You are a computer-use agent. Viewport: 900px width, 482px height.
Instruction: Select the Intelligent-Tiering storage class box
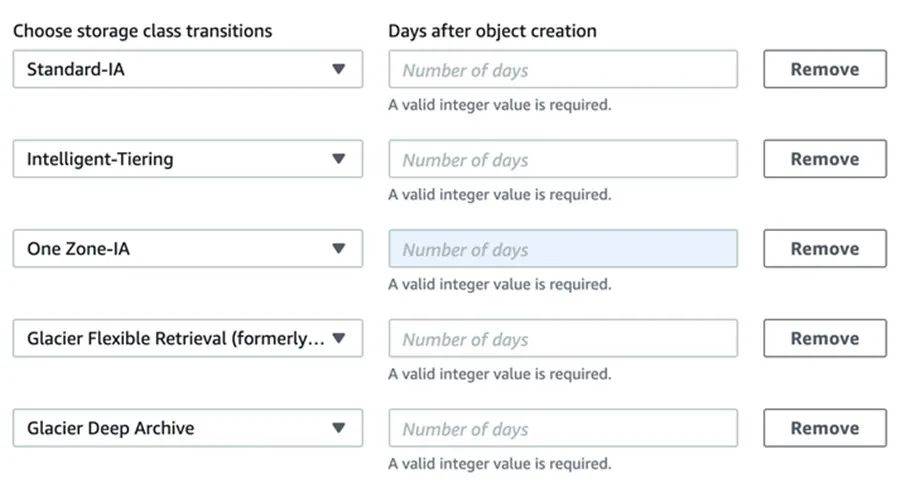pos(188,158)
